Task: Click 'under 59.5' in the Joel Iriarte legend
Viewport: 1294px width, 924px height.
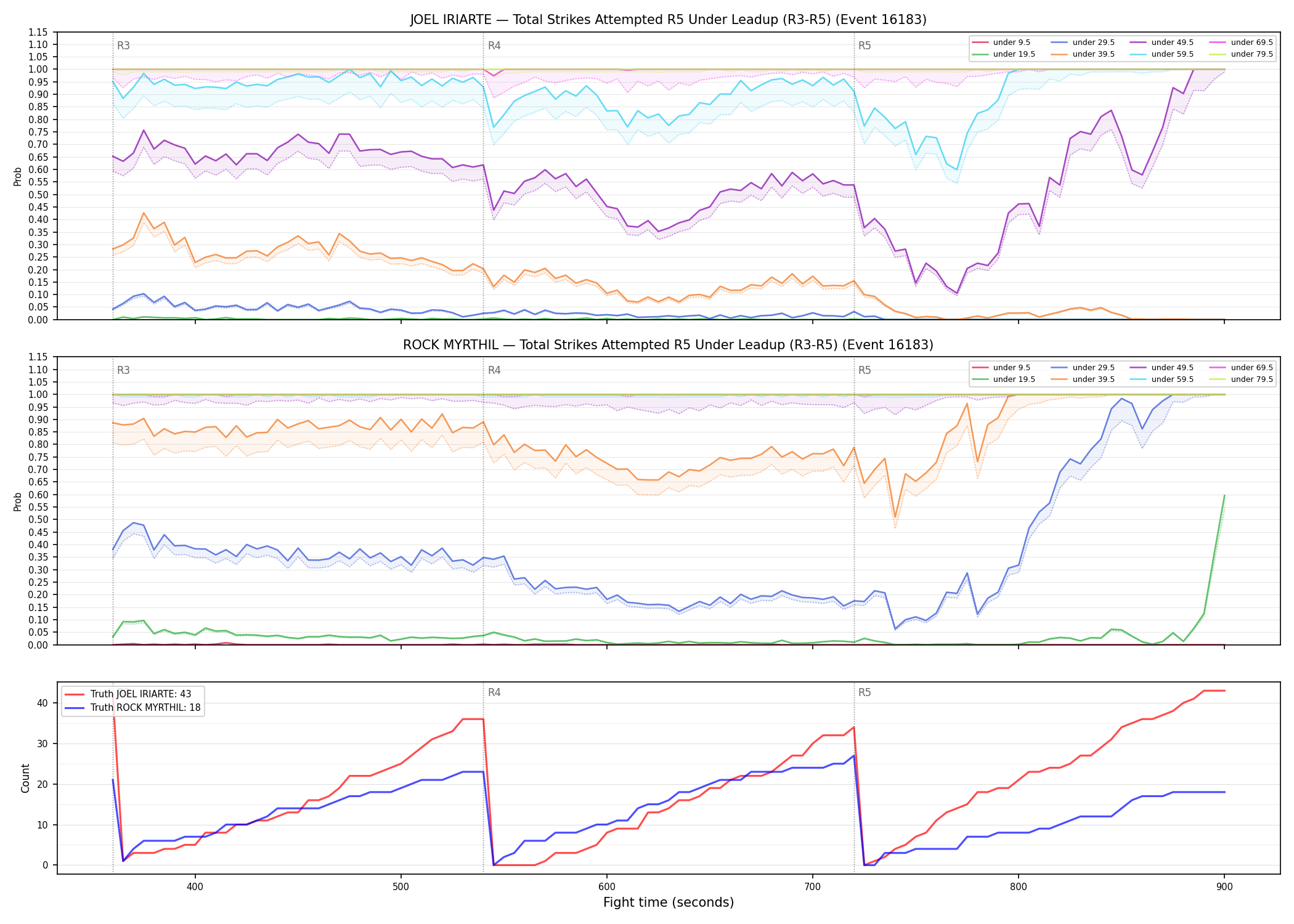Action: pos(1162,54)
